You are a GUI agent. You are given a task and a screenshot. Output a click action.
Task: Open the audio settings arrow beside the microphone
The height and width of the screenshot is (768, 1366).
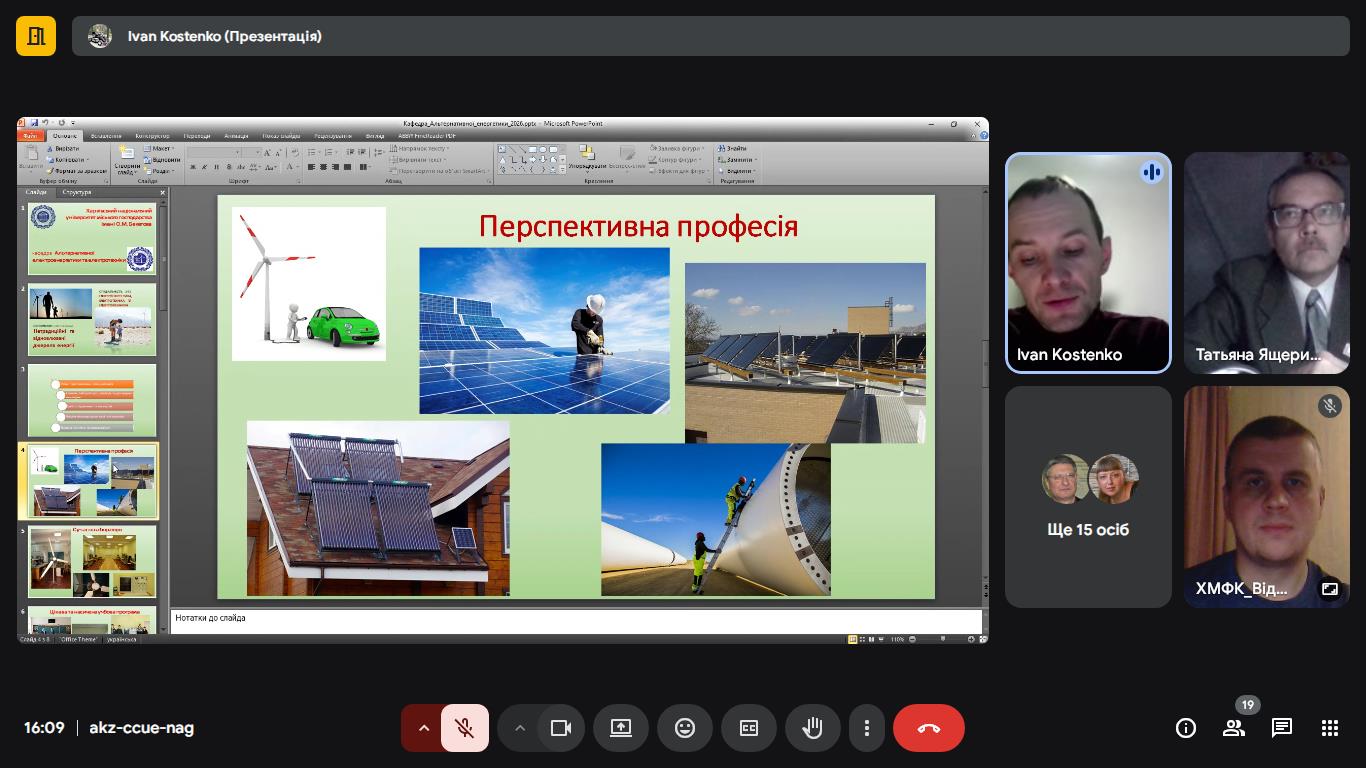423,728
